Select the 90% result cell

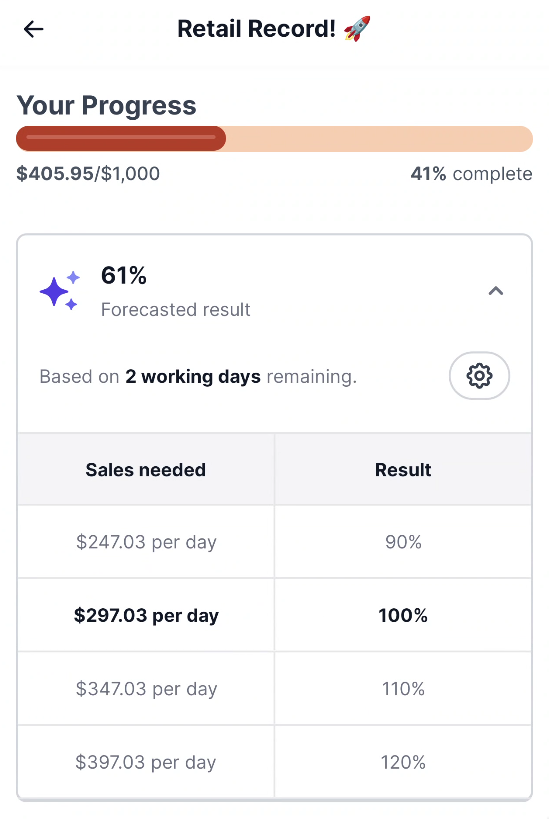pyautogui.click(x=403, y=542)
